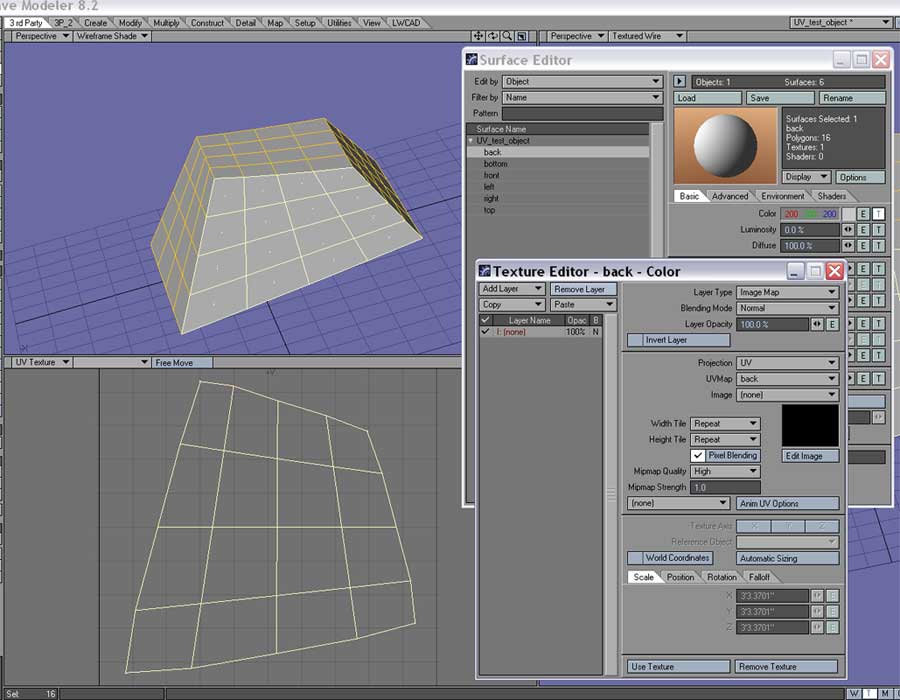Image resolution: width=900 pixels, height=700 pixels.
Task: Open the UV_test_object current object dropdown
Action: click(840, 22)
